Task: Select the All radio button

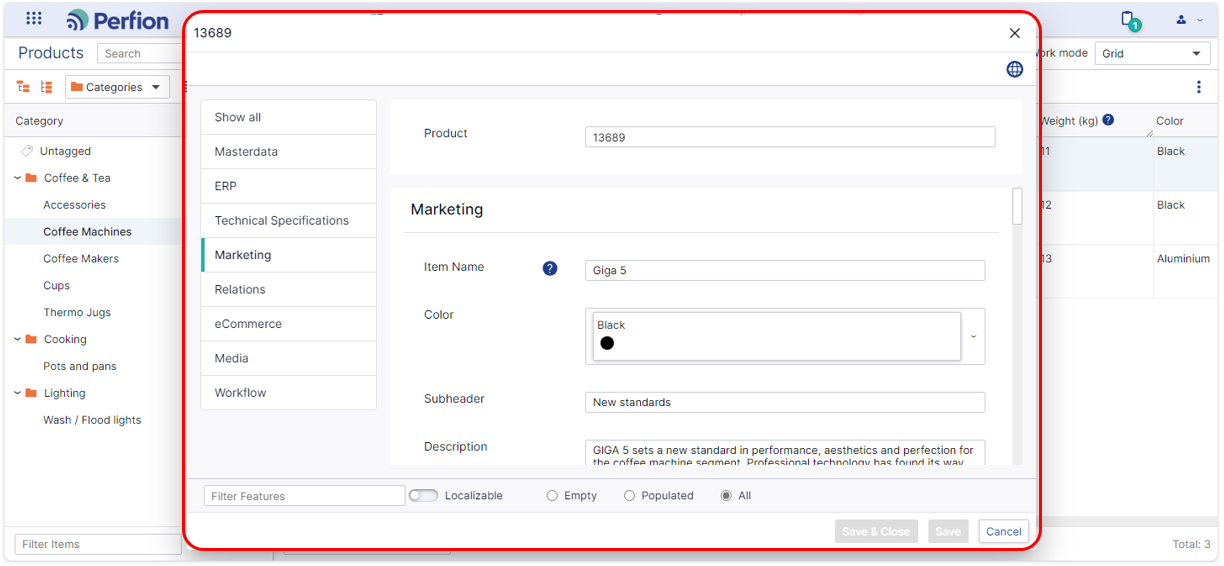Action: coord(726,496)
